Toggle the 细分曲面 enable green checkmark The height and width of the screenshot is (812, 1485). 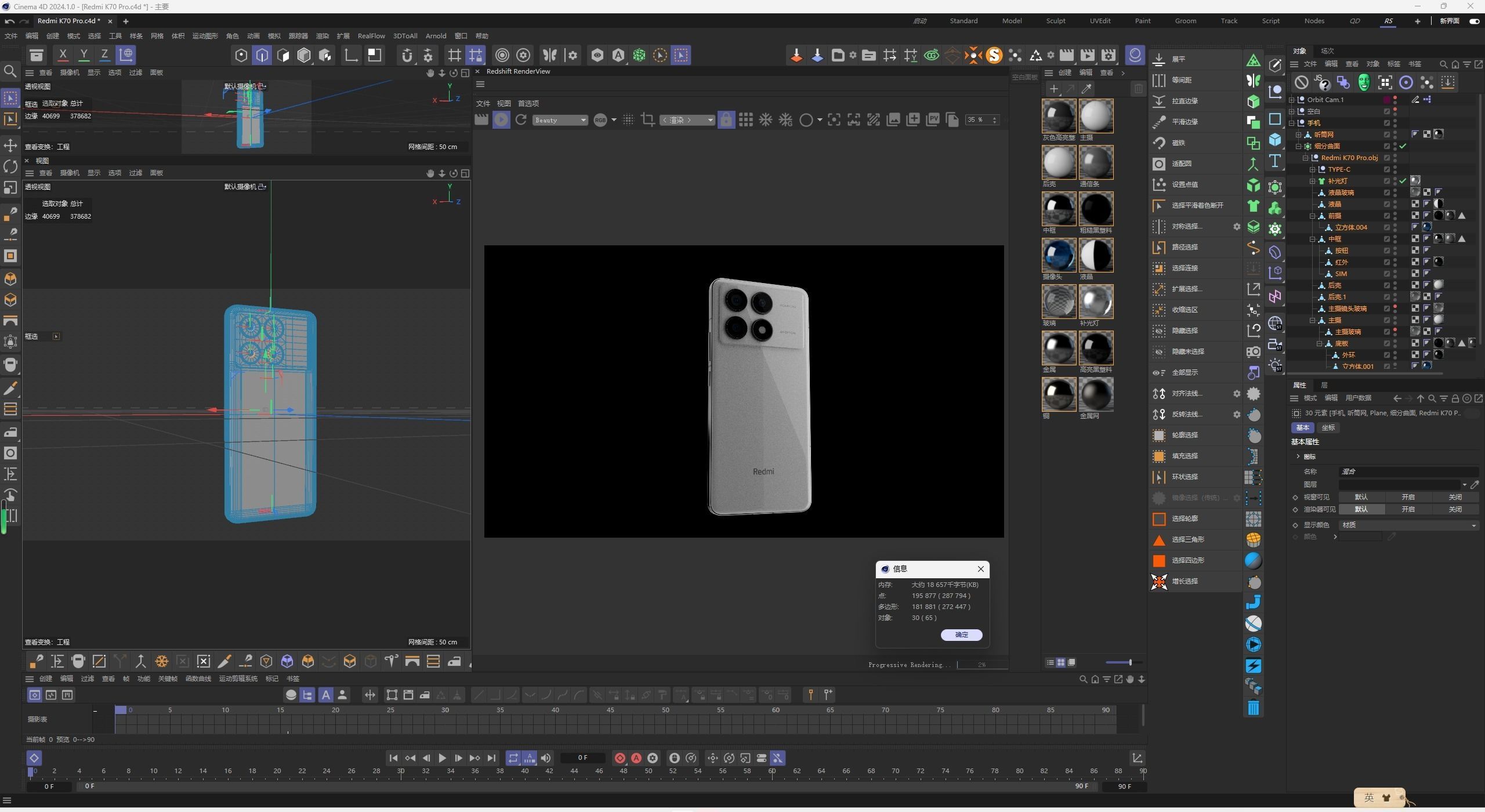pos(1403,146)
